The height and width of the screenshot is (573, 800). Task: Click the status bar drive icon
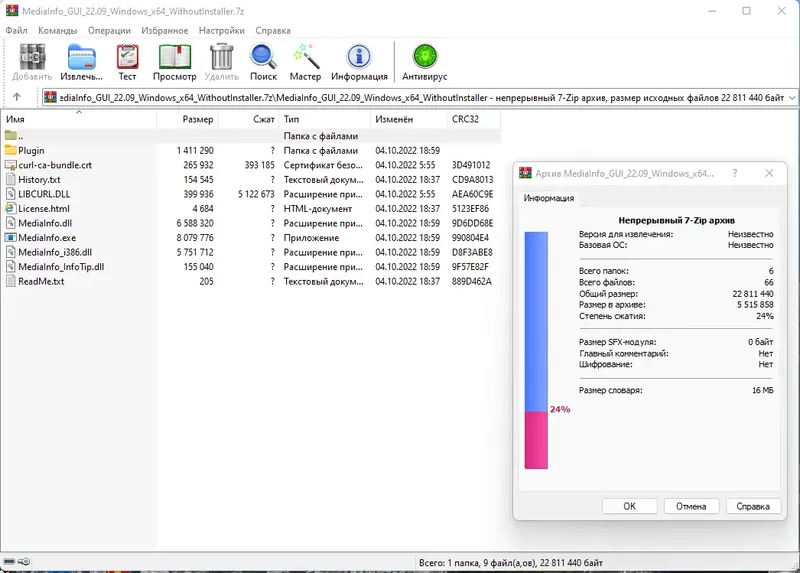(9, 562)
